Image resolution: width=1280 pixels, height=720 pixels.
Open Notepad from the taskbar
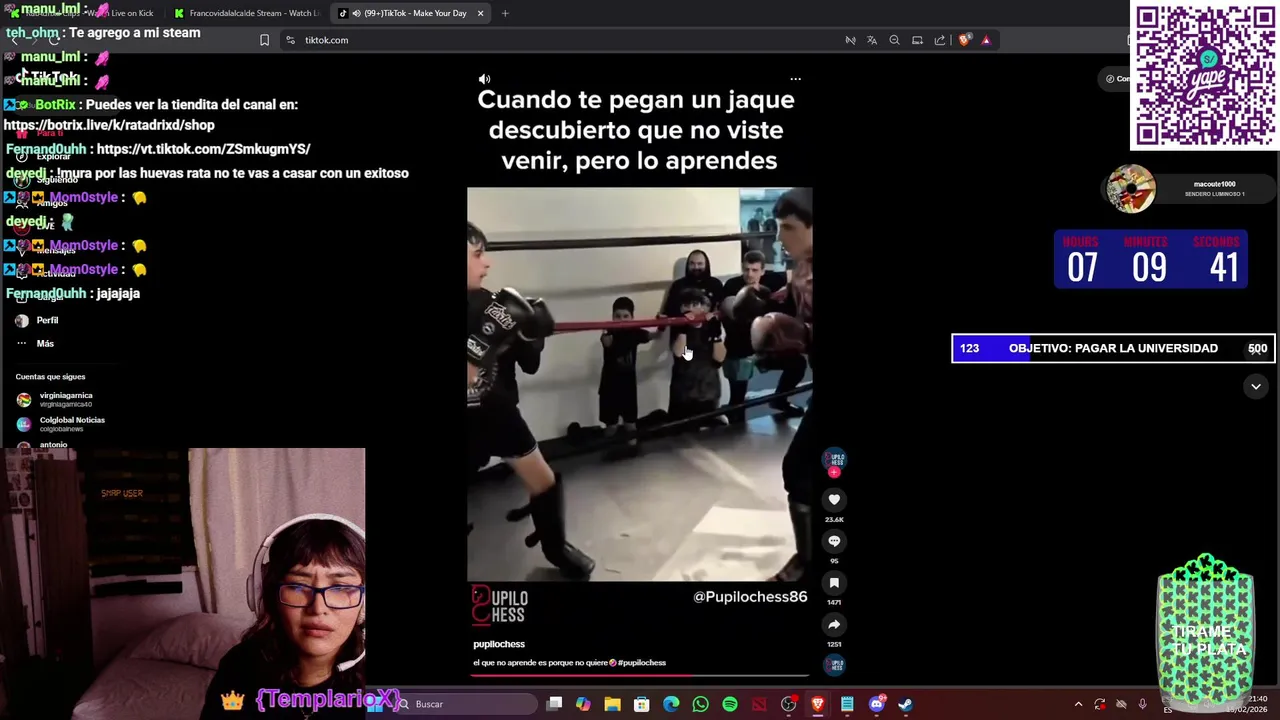(847, 704)
